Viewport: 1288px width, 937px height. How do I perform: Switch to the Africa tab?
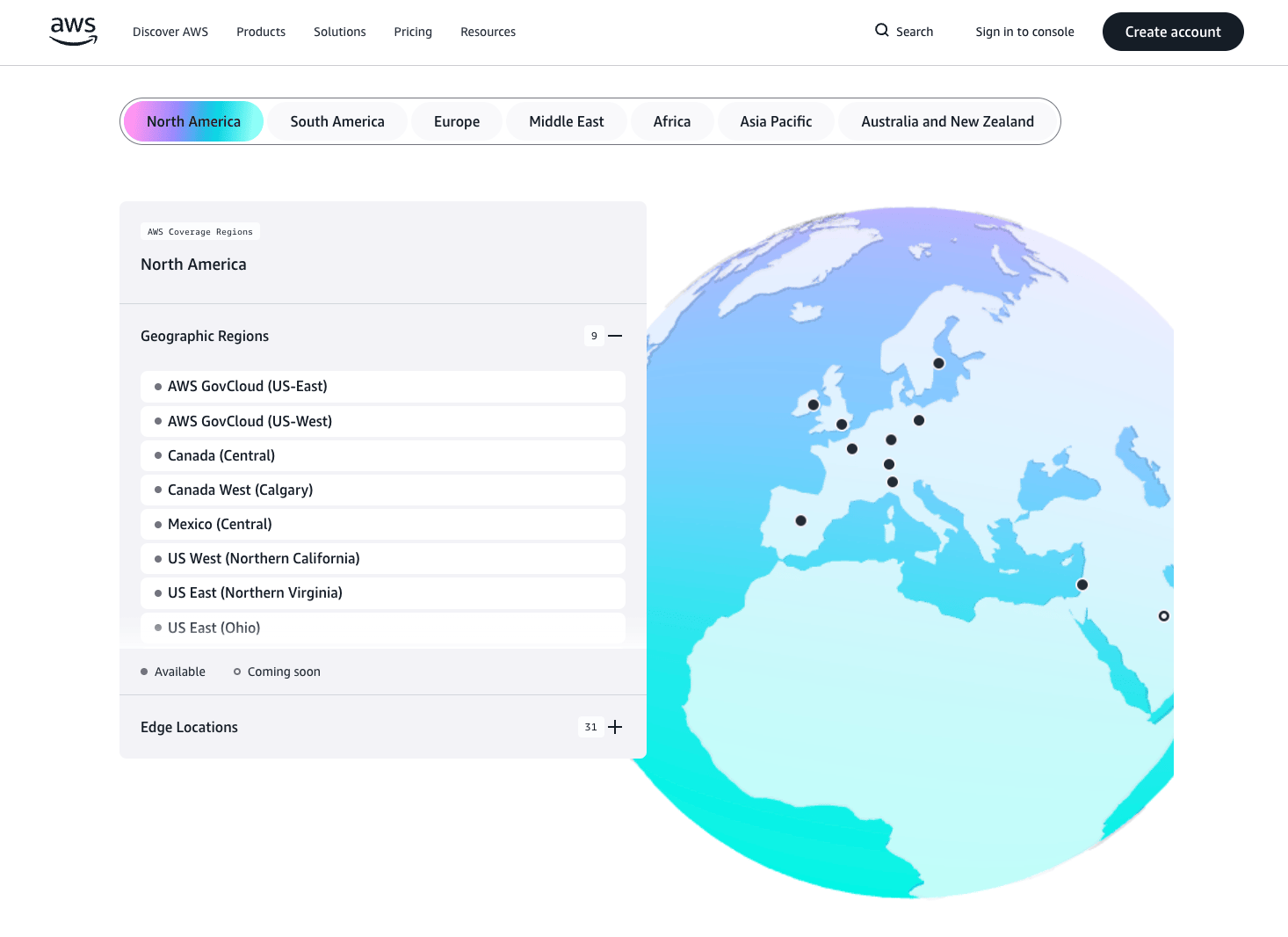(672, 121)
